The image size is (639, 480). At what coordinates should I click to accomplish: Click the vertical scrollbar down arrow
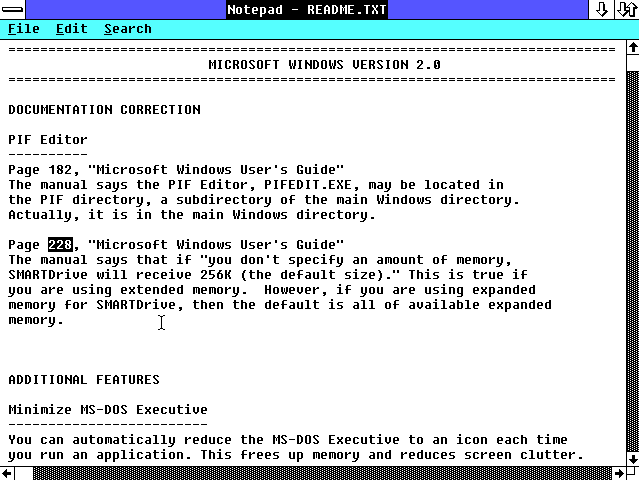point(632,459)
